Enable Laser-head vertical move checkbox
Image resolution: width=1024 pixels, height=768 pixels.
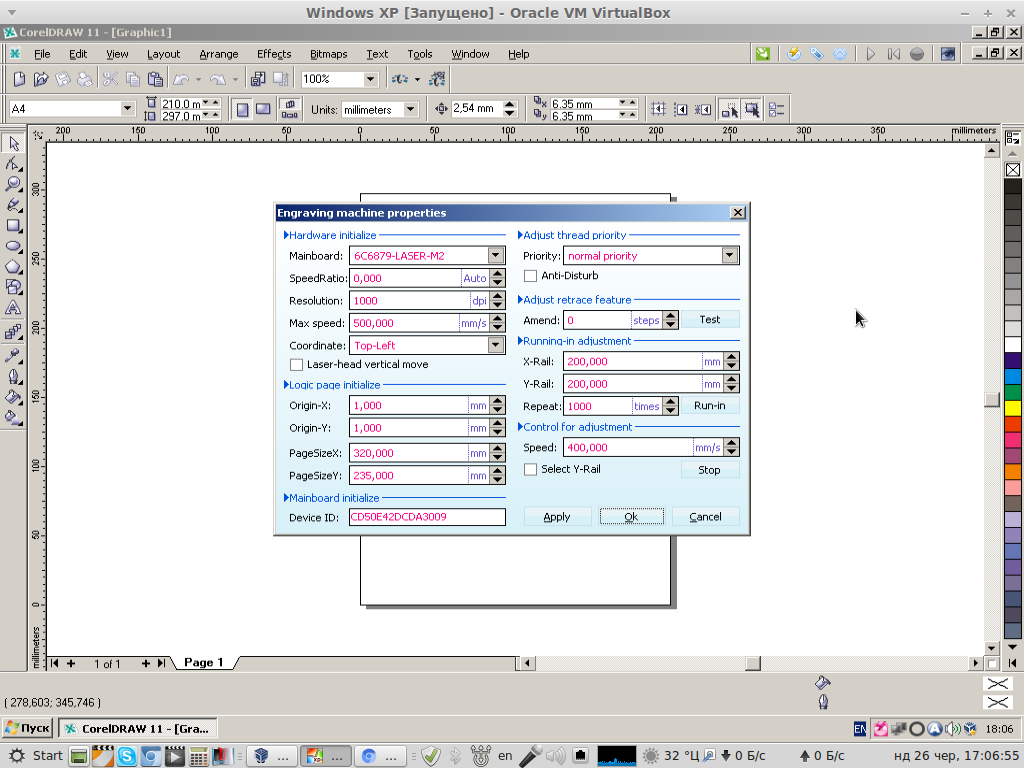(296, 365)
